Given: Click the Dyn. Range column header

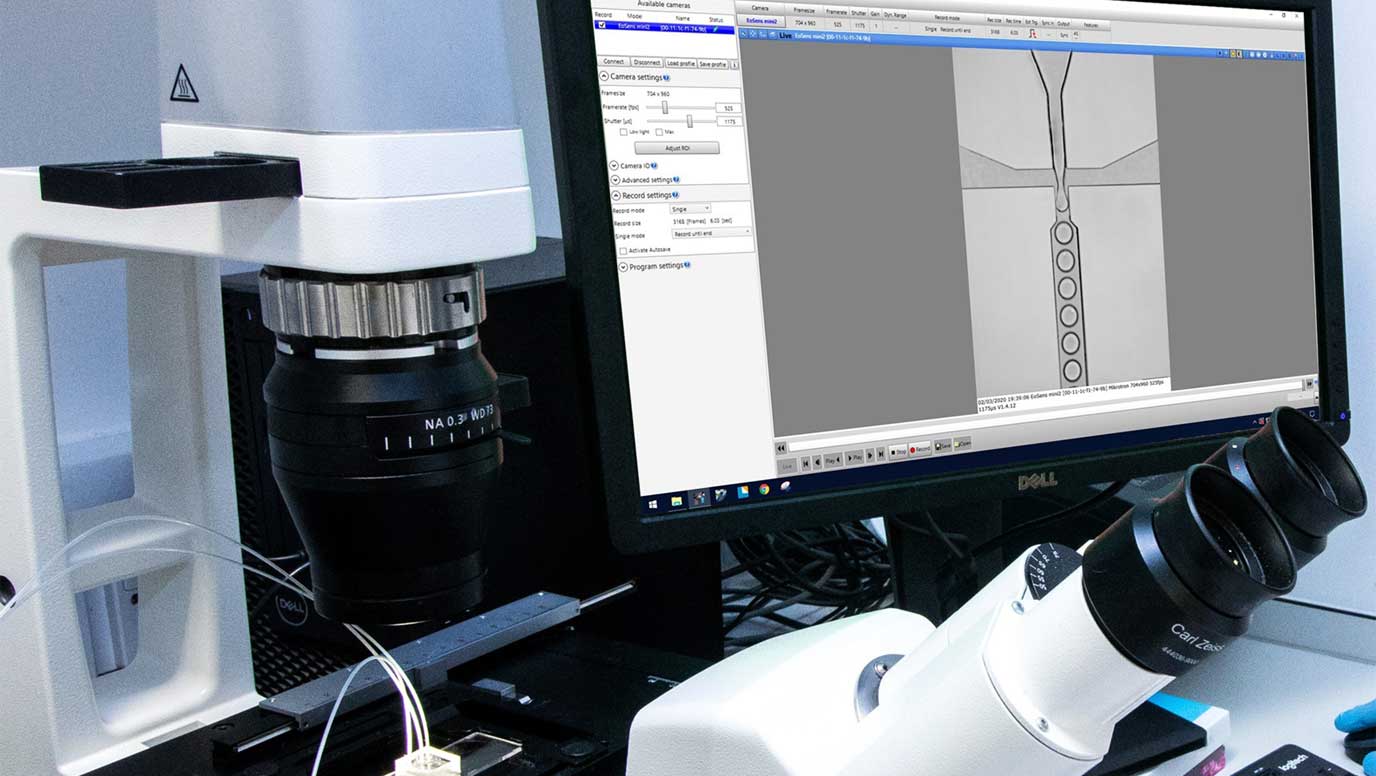Looking at the screenshot, I should click(895, 15).
